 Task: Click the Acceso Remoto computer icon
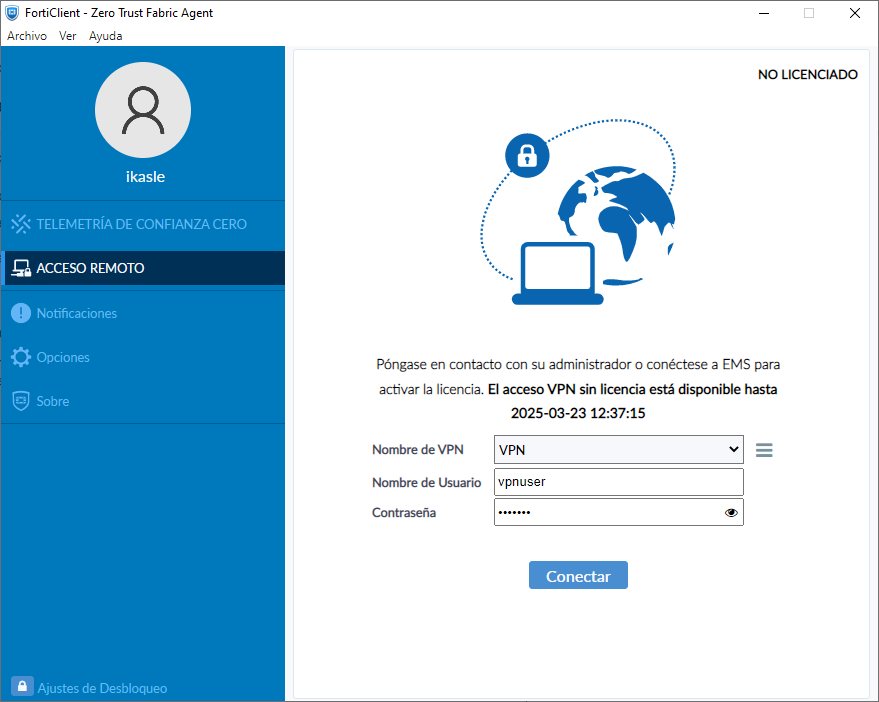21,268
